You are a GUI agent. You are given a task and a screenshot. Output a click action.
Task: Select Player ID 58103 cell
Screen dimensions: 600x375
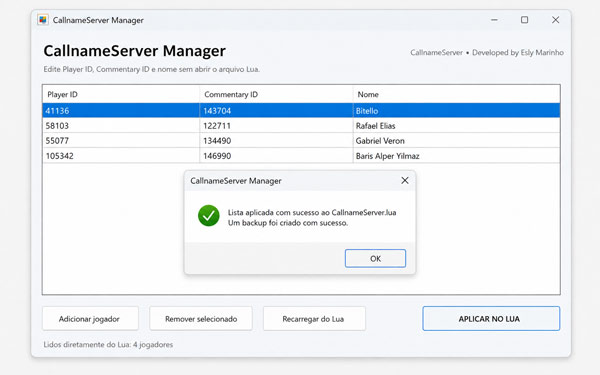tap(121, 126)
